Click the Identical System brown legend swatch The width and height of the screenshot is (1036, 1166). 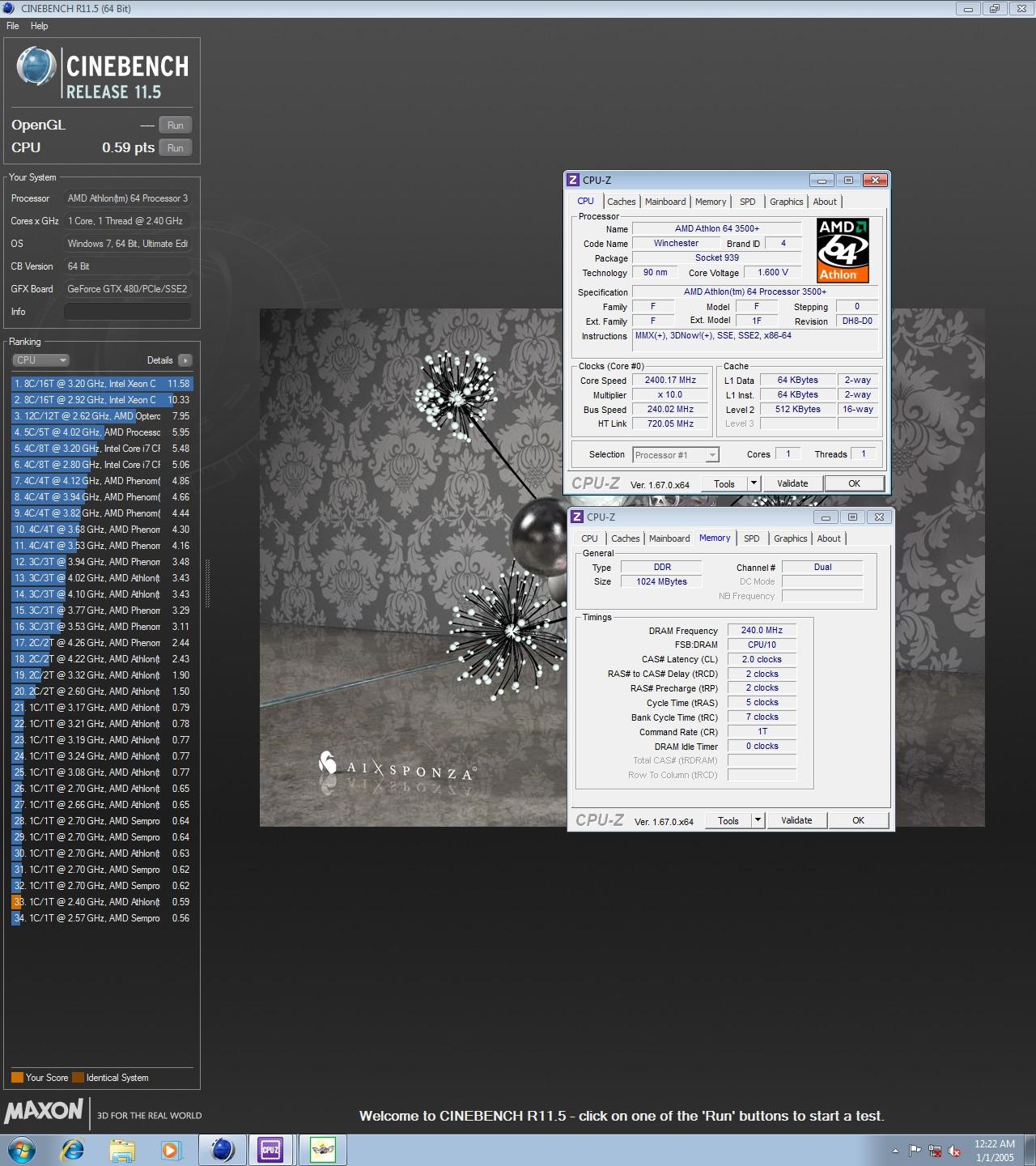click(78, 1078)
